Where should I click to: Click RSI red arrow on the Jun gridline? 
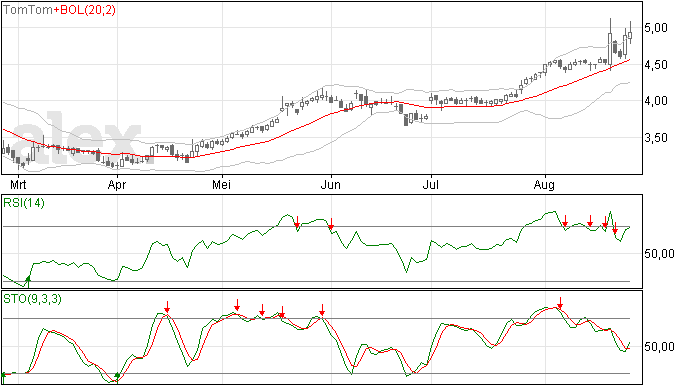[331, 224]
